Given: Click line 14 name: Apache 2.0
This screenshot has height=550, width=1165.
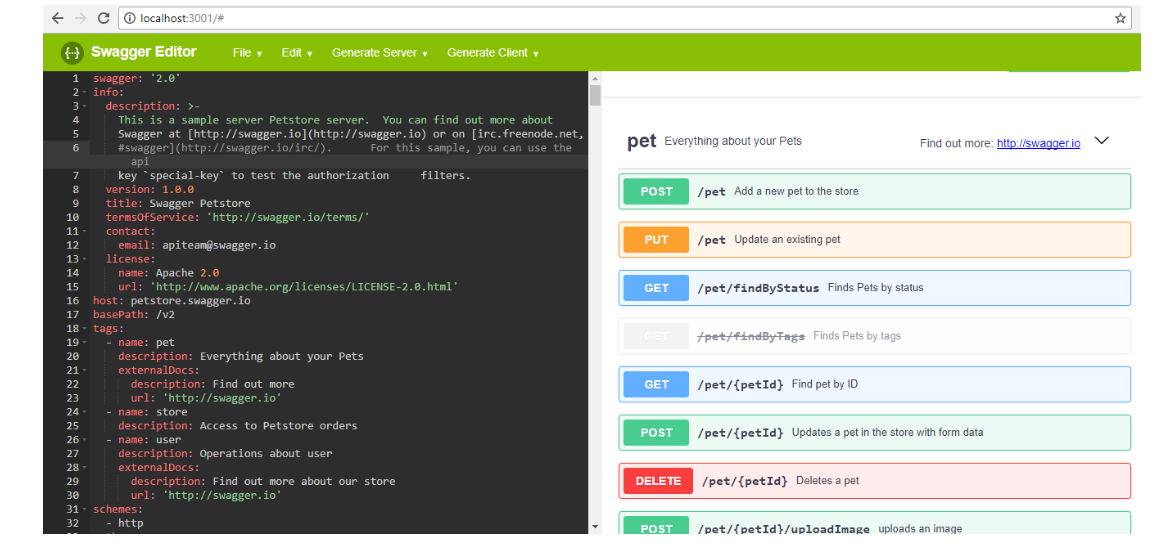Looking at the screenshot, I should point(168,274).
